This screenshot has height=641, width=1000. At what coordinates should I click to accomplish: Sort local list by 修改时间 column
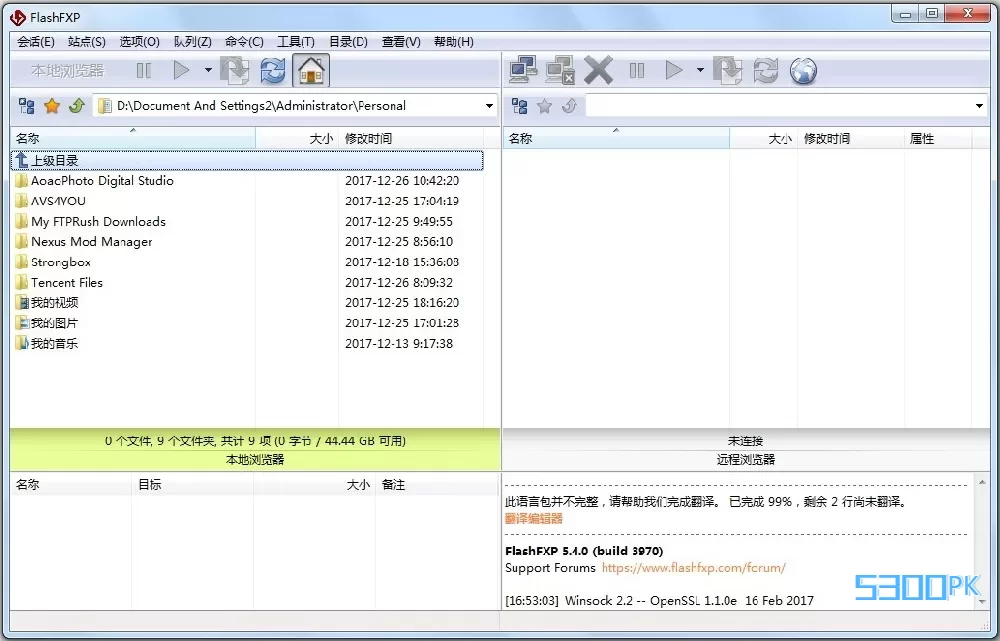[x=411, y=138]
